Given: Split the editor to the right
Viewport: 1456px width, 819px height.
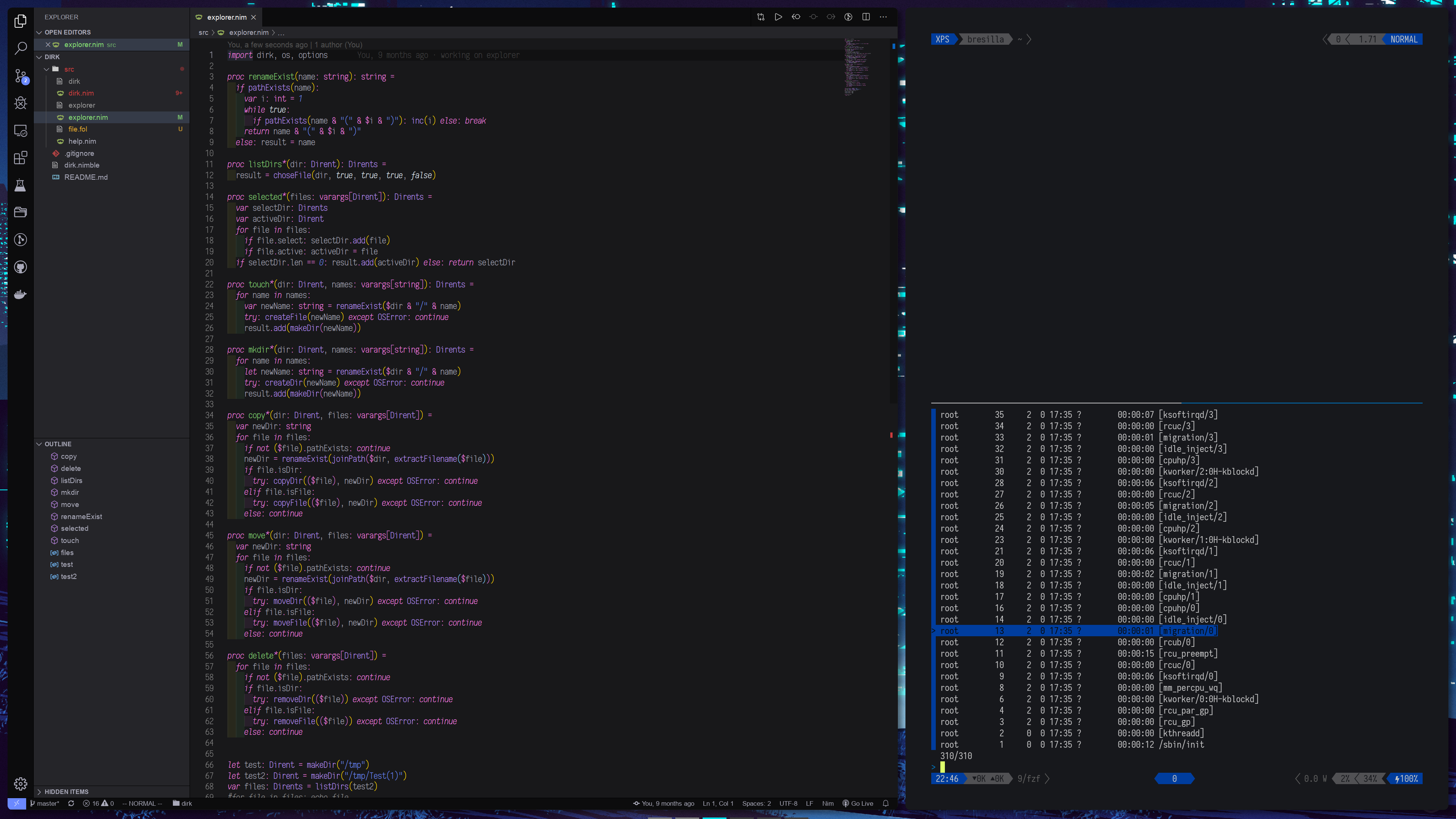Looking at the screenshot, I should (x=866, y=17).
